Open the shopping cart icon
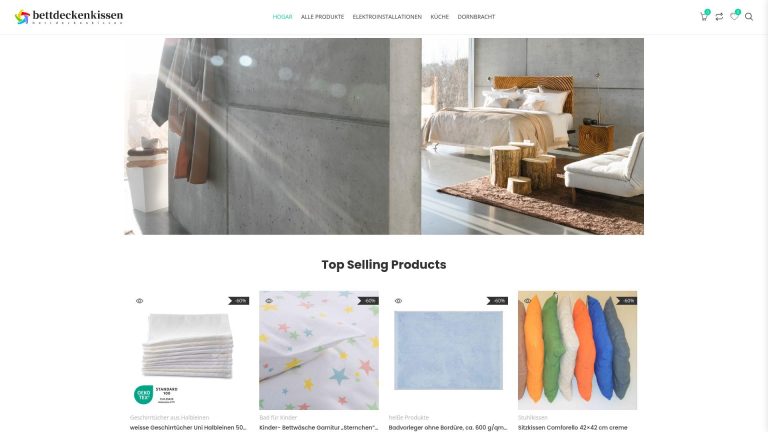 tap(704, 16)
